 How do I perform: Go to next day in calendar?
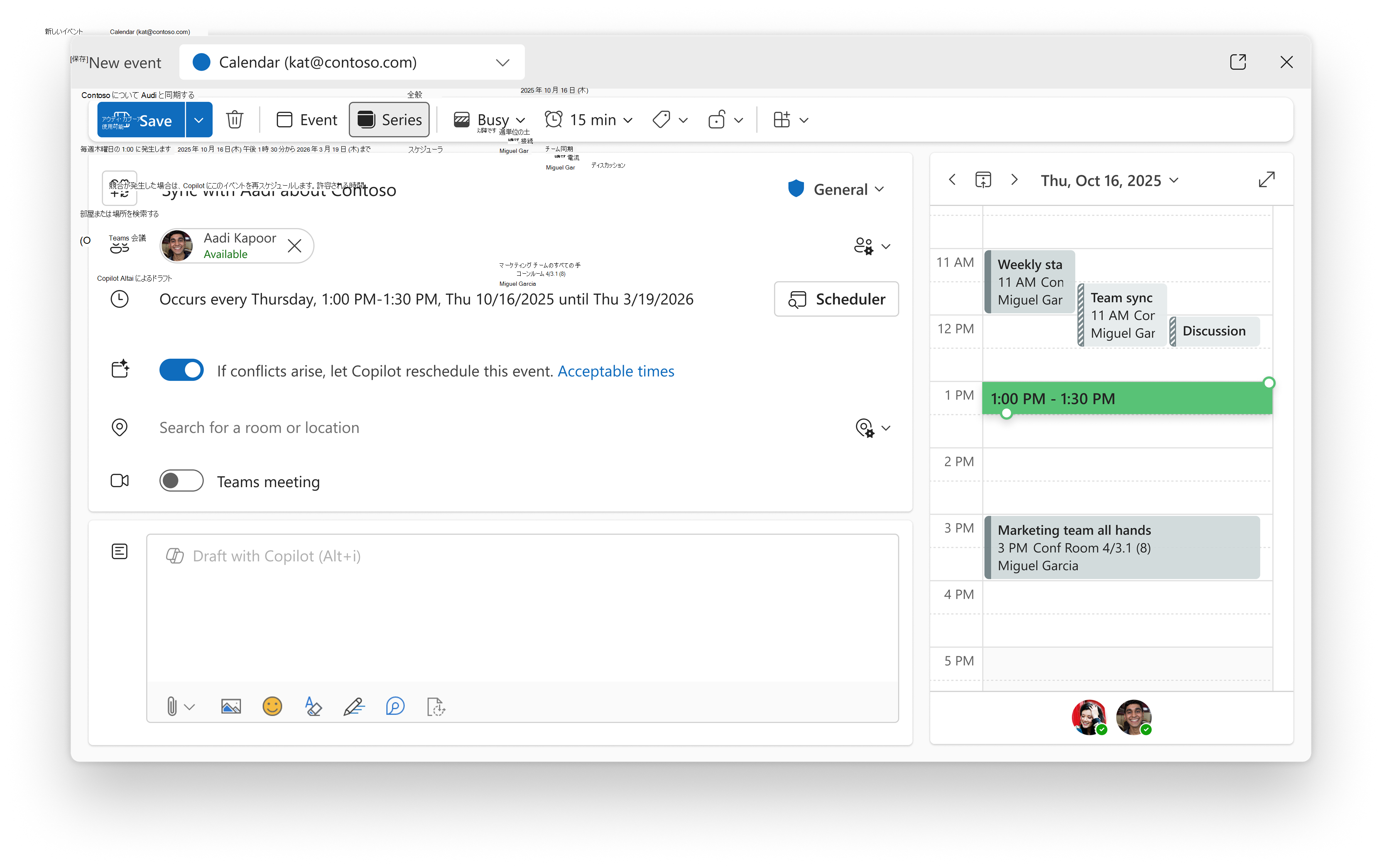1014,180
